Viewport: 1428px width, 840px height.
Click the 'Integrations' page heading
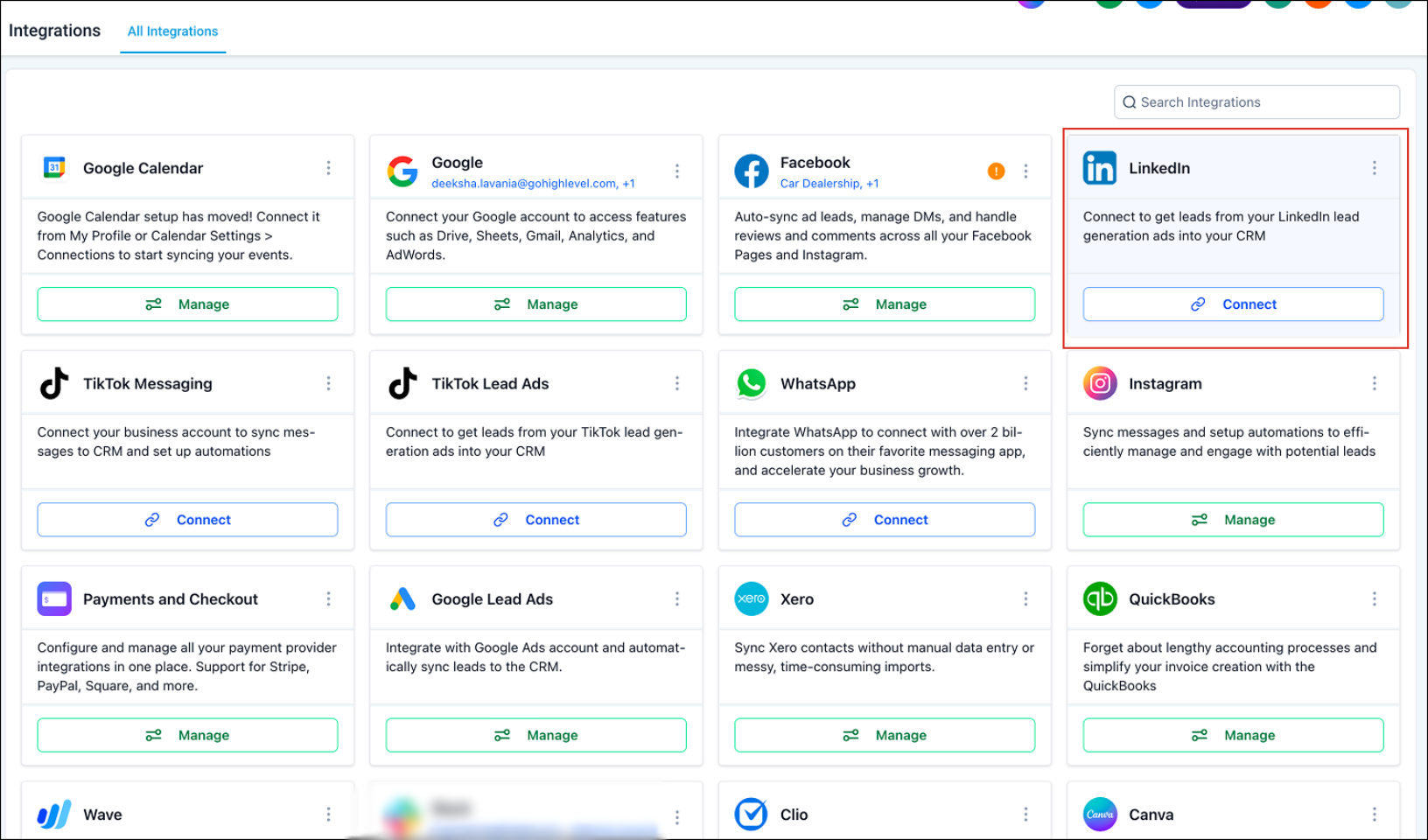(x=54, y=31)
